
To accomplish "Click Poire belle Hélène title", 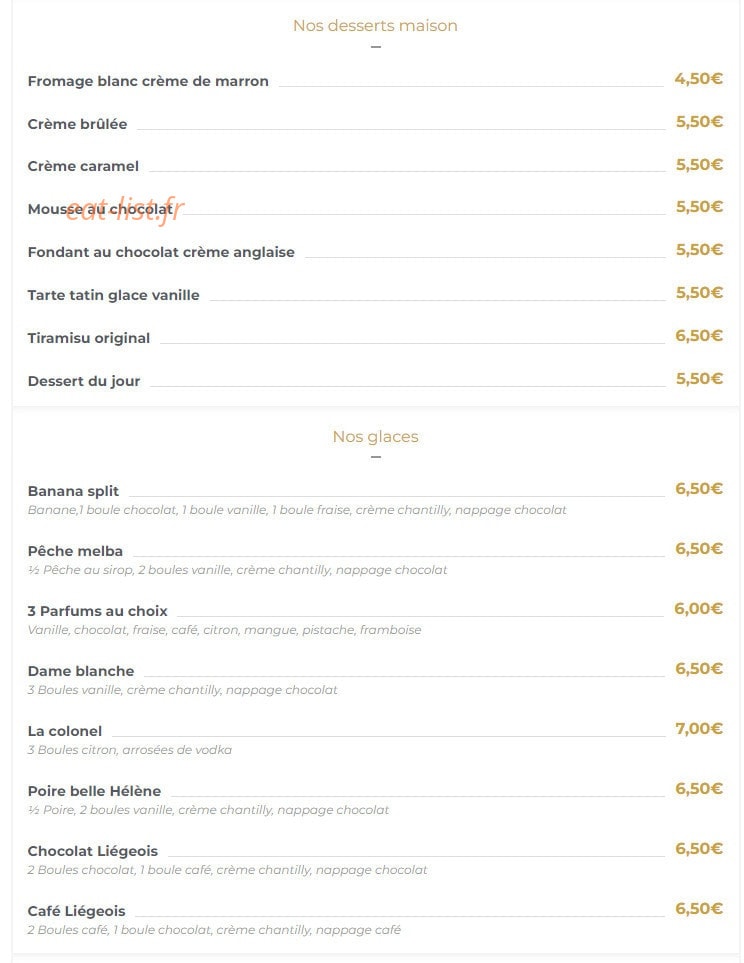I will tap(94, 790).
